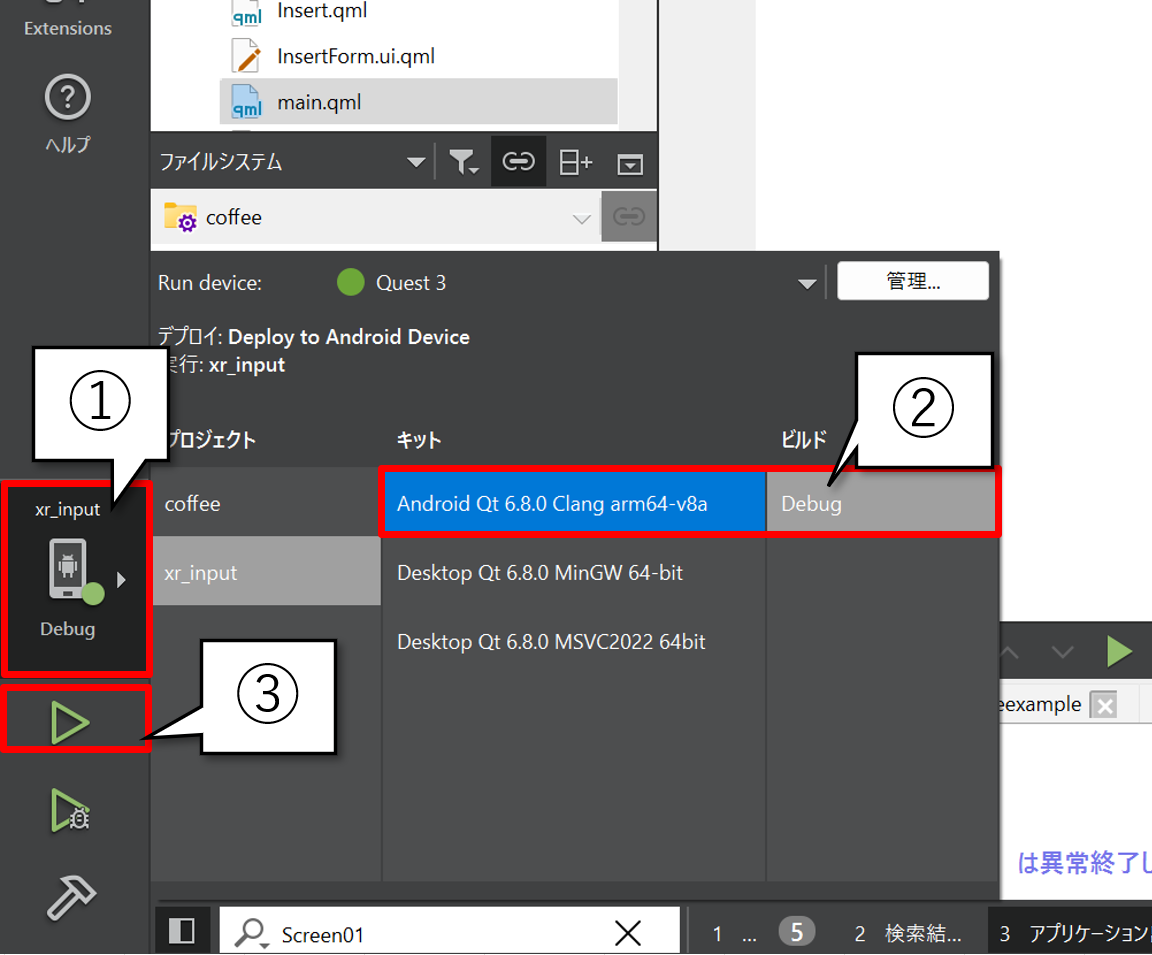Screen dimensions: 1152x955
Task: Toggle the link icon next to coffee
Action: click(x=628, y=217)
